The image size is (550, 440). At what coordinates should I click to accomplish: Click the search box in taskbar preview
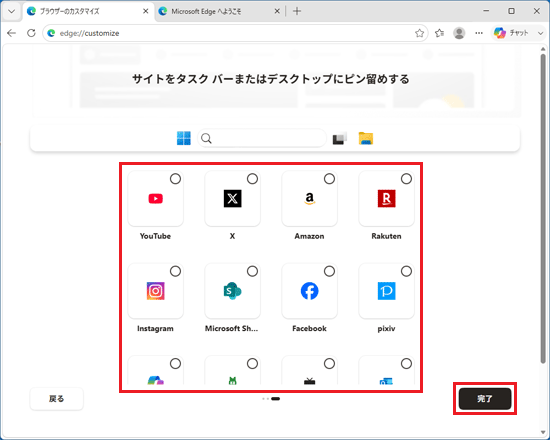tap(262, 138)
